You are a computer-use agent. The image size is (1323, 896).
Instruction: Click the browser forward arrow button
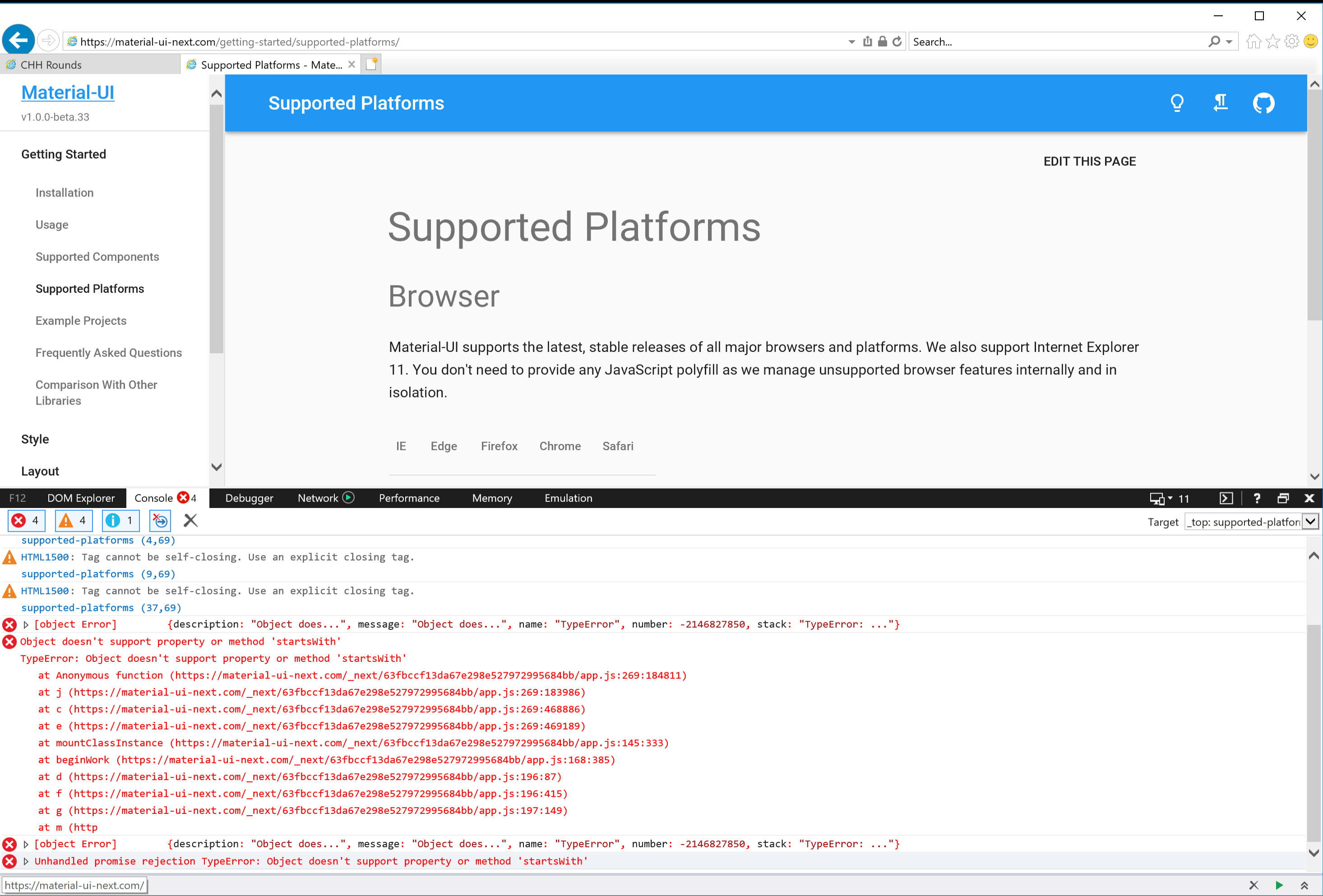pos(48,41)
